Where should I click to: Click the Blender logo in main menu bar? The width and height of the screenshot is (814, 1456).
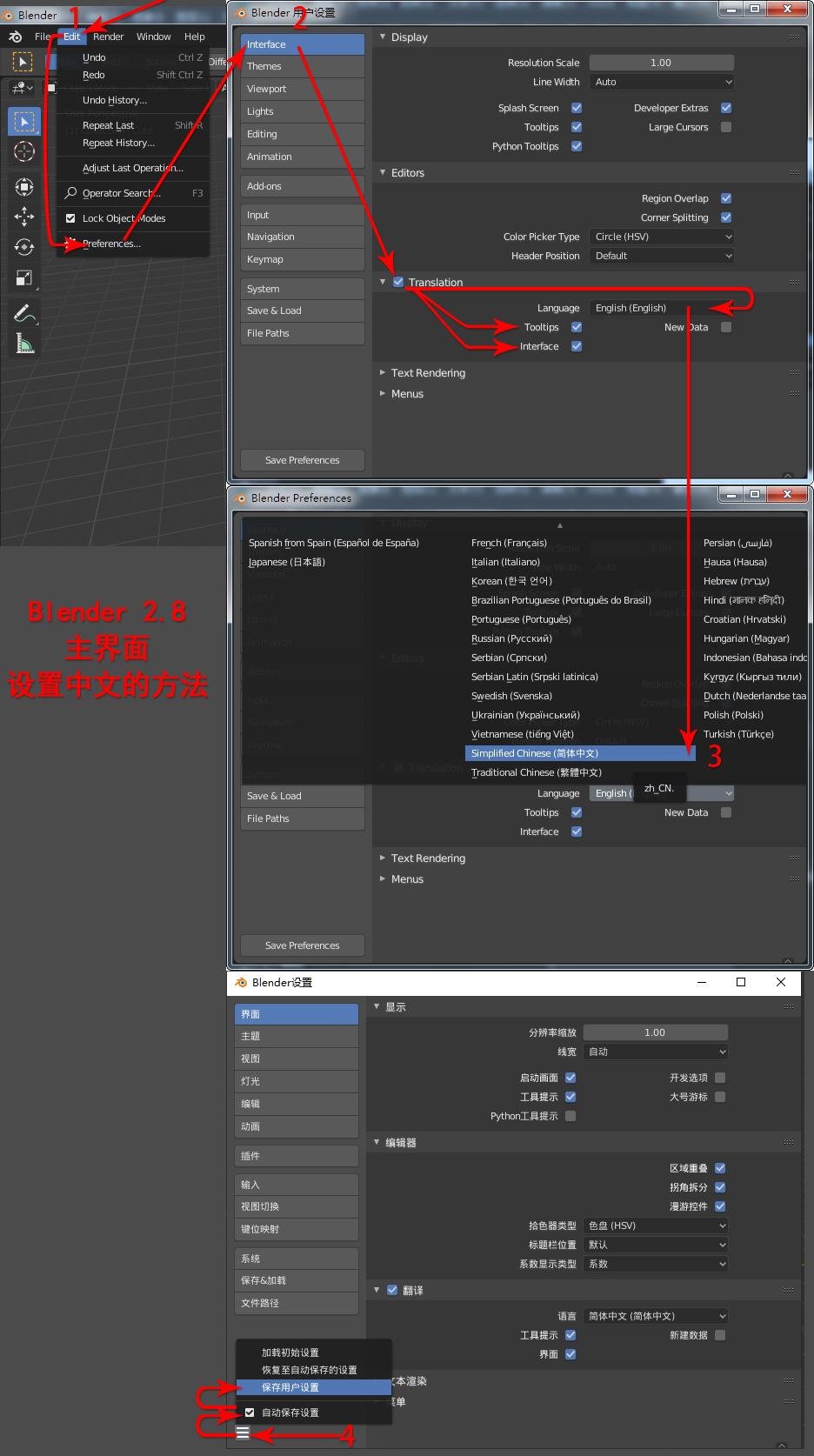coord(15,37)
